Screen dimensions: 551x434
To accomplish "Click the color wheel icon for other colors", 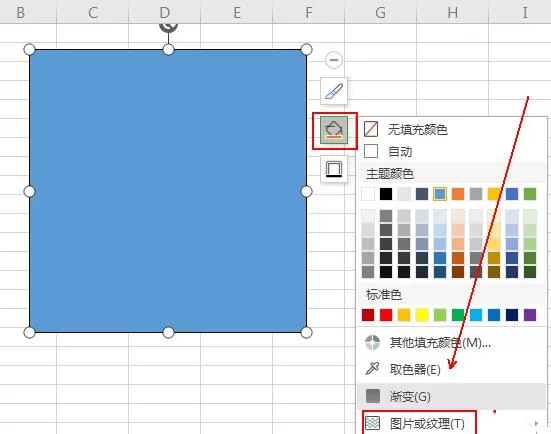I will point(372,342).
